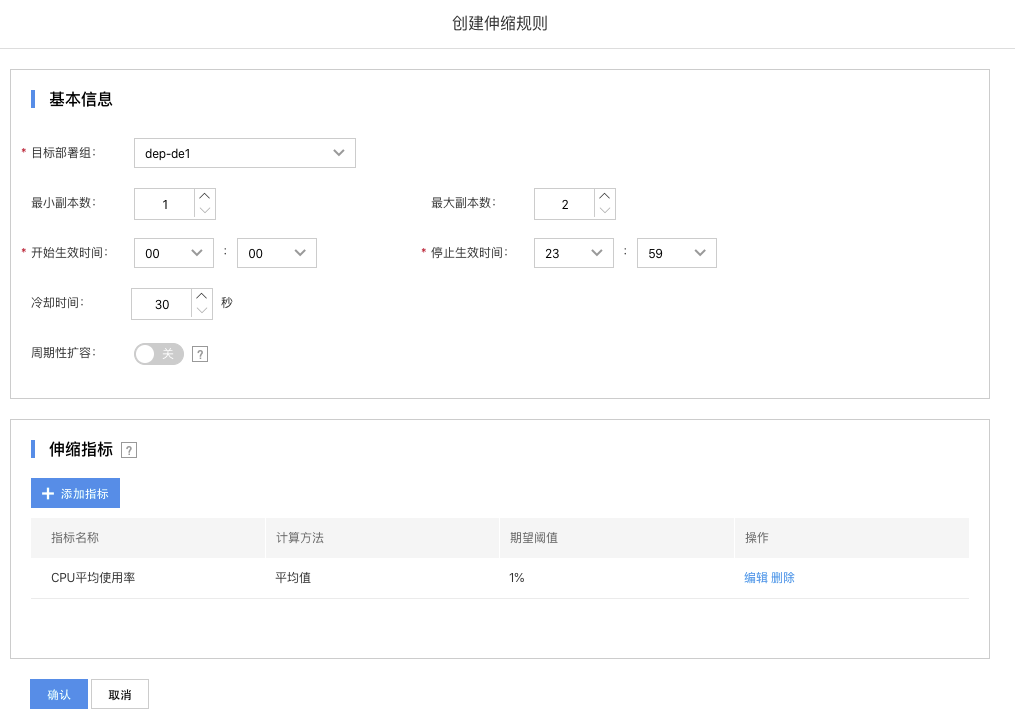Decrease 最小副本数 with down arrow
The width and height of the screenshot is (1015, 725).
(205, 211)
